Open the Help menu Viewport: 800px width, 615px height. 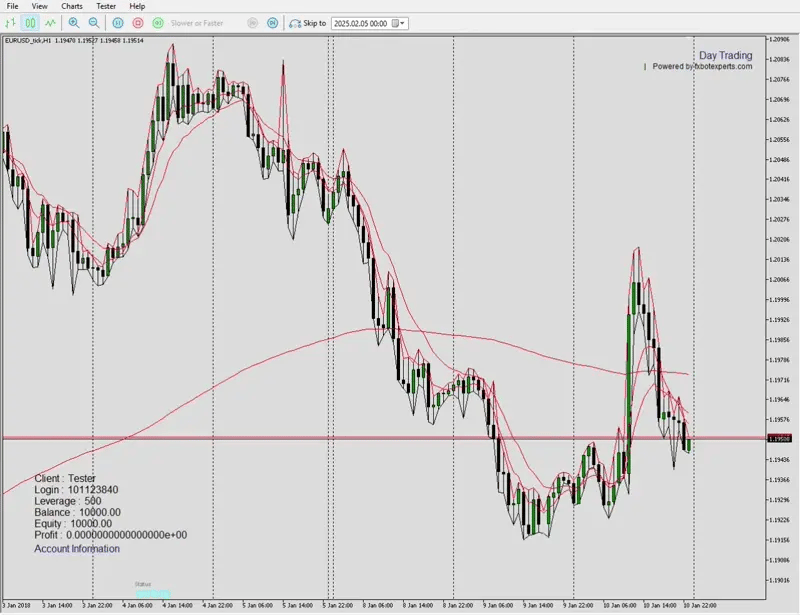pyautogui.click(x=137, y=6)
